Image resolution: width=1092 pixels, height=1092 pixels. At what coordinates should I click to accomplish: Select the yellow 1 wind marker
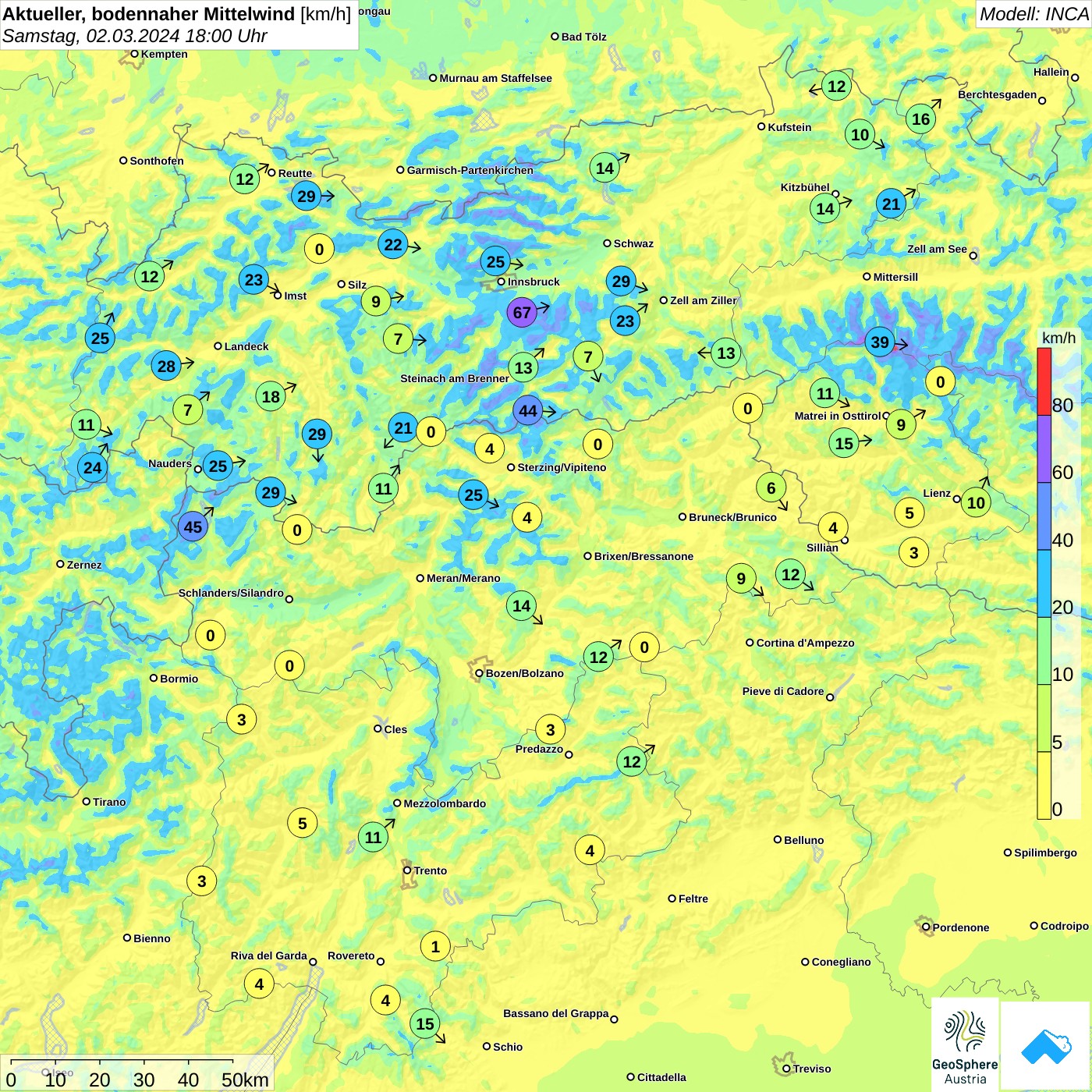435,947
